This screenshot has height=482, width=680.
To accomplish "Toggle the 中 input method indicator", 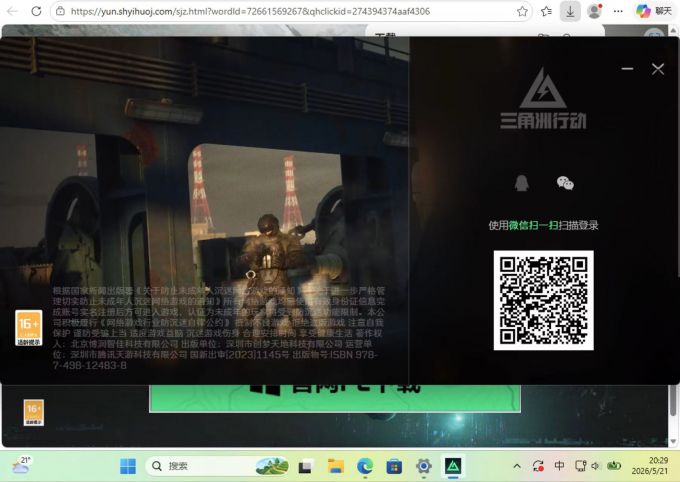I will (x=559, y=466).
